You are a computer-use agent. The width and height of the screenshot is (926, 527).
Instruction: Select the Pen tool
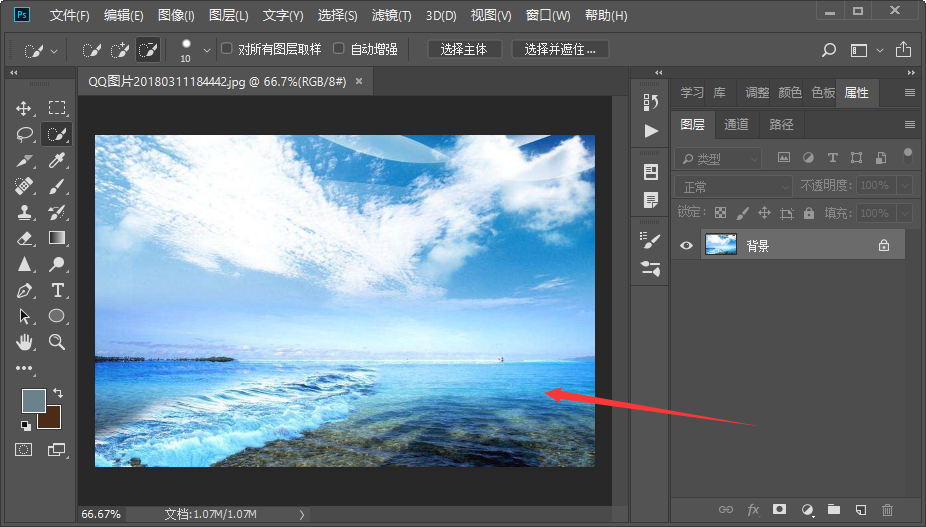point(24,290)
